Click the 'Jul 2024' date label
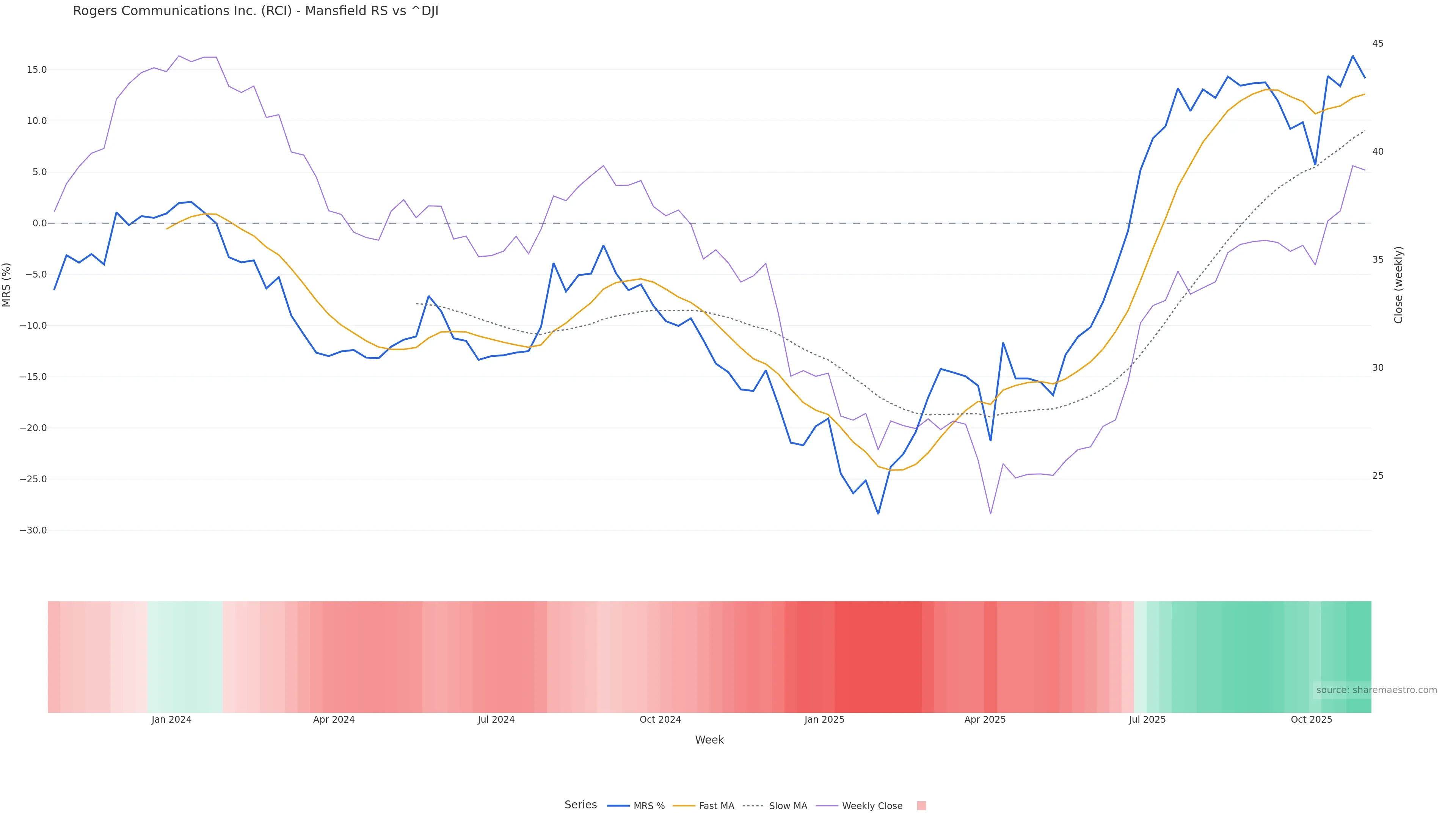 pyautogui.click(x=496, y=720)
